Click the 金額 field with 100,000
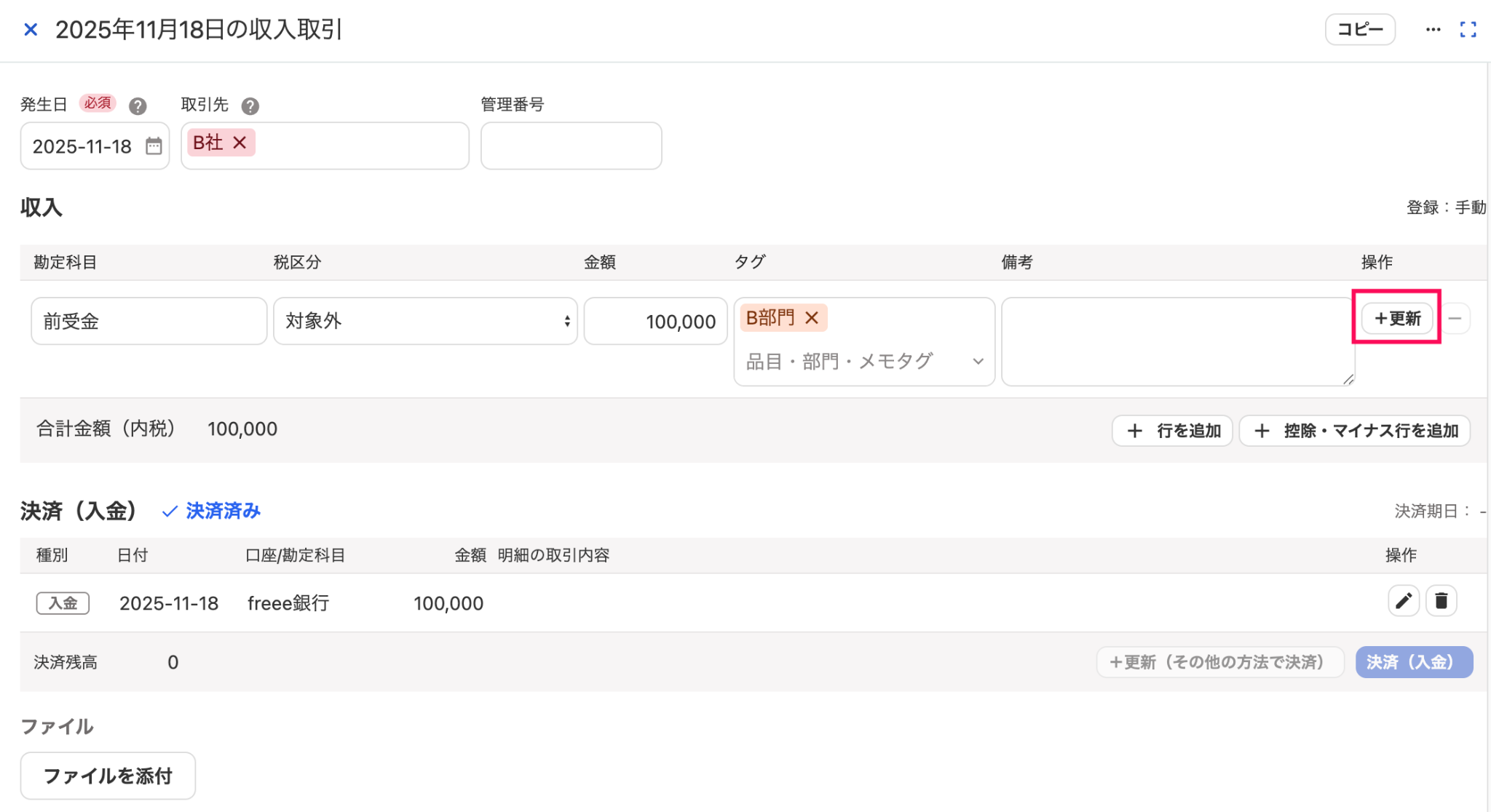The width and height of the screenshot is (1491, 812). (x=655, y=321)
